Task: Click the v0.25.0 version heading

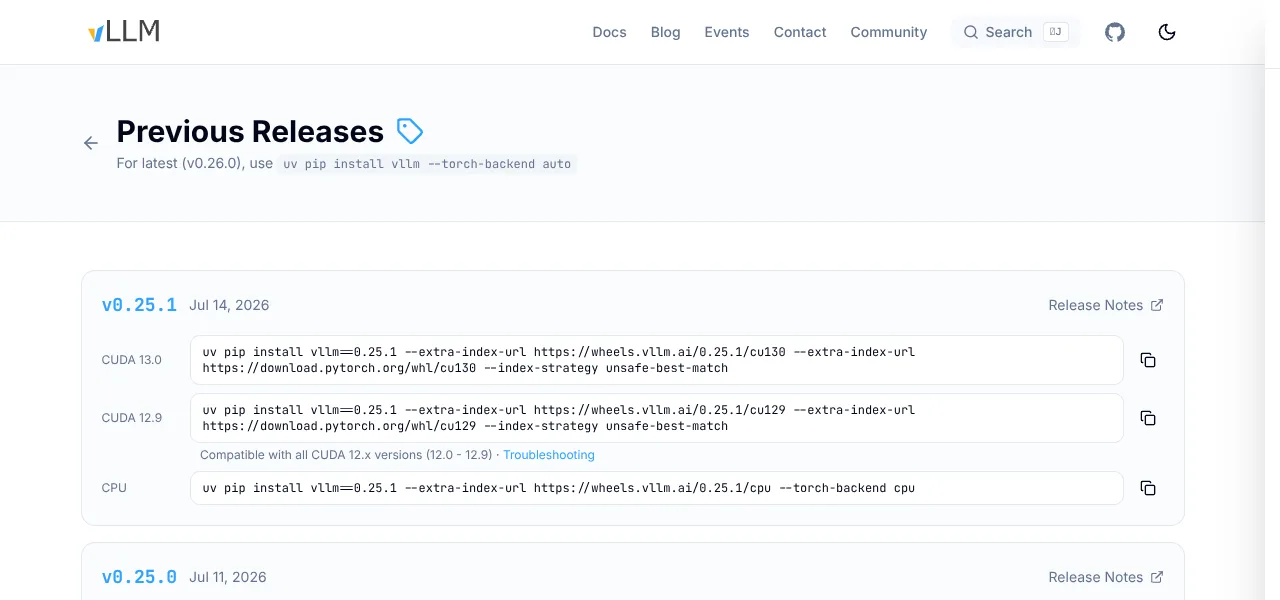Action: click(139, 577)
